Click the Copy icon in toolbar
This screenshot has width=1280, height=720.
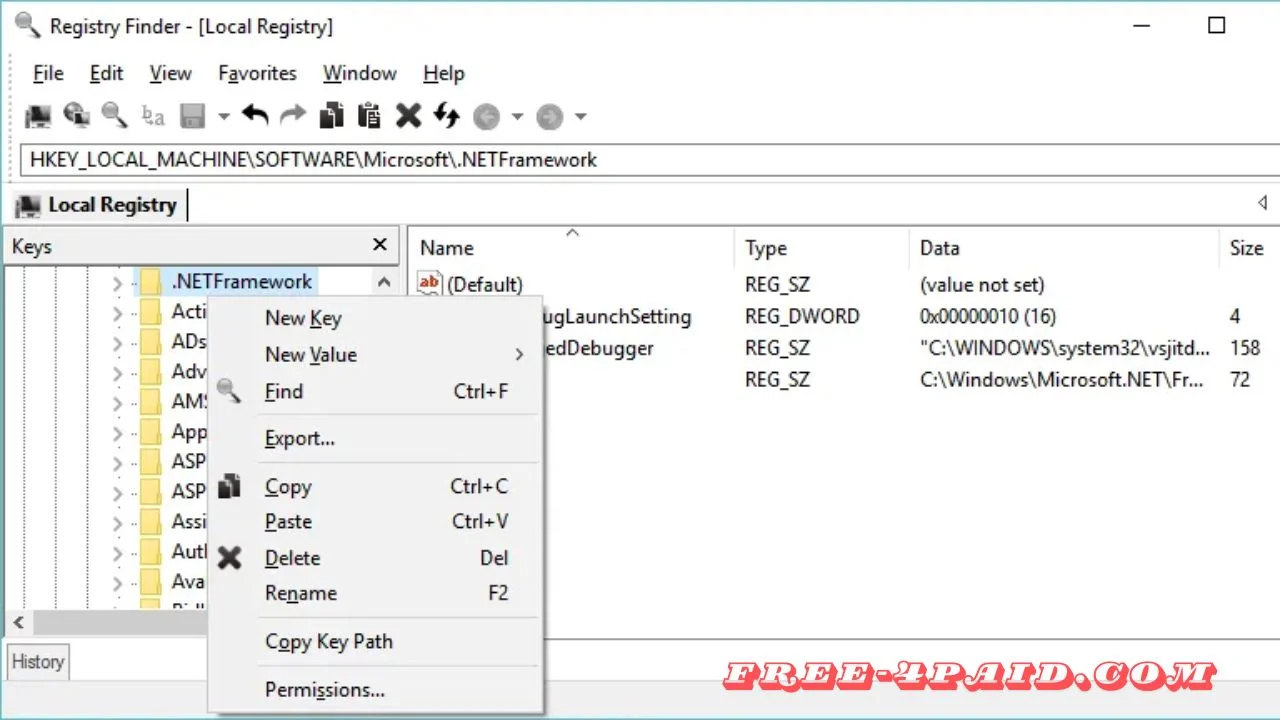(x=331, y=116)
